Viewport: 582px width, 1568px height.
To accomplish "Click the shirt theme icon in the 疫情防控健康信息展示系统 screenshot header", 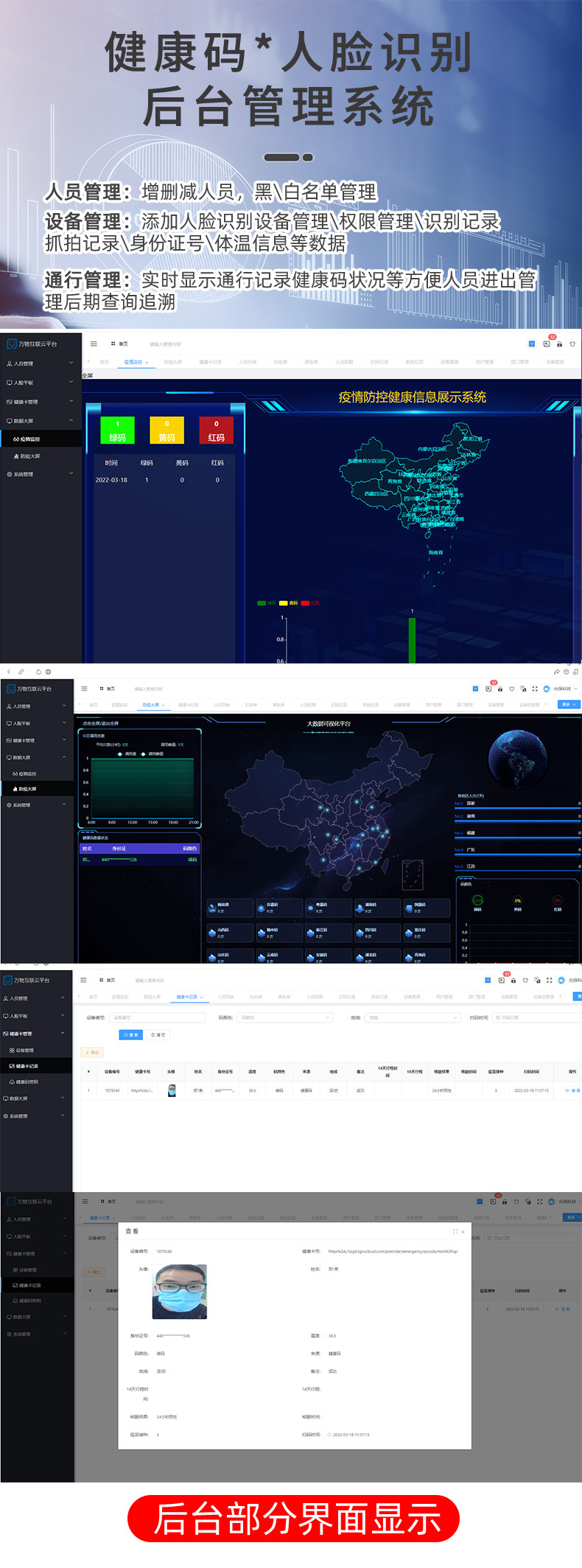I will click(572, 344).
